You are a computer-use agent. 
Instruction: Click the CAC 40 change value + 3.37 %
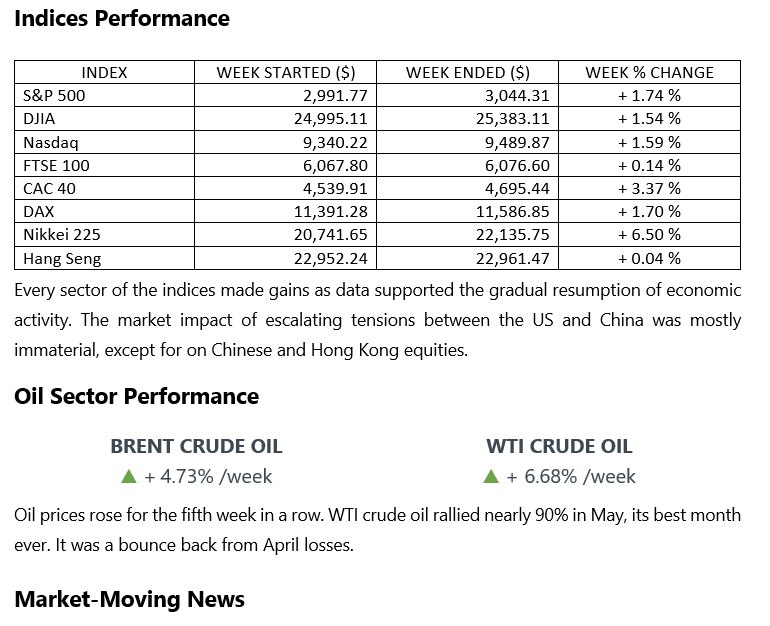click(x=649, y=188)
